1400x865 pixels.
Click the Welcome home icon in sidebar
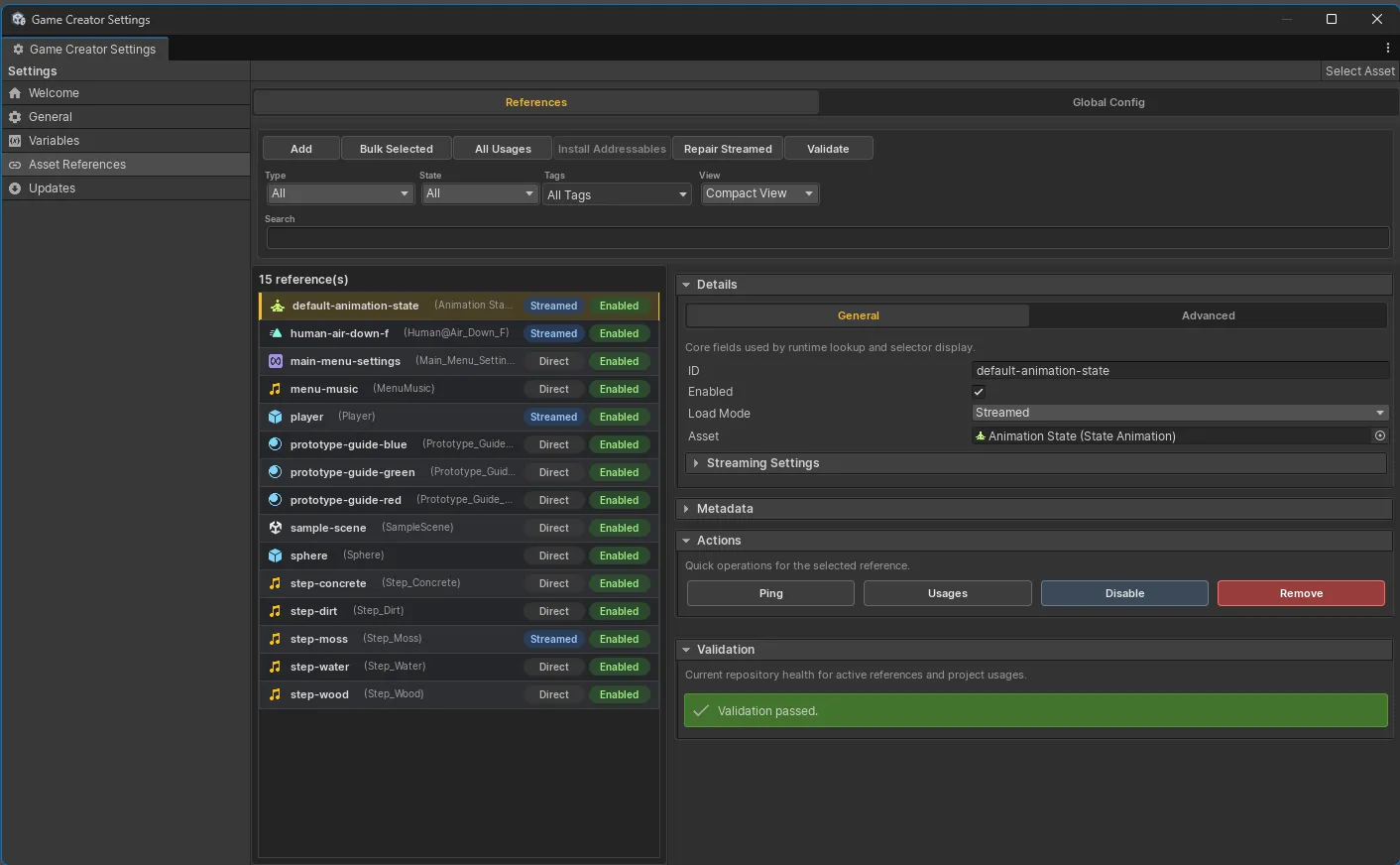[x=15, y=93]
